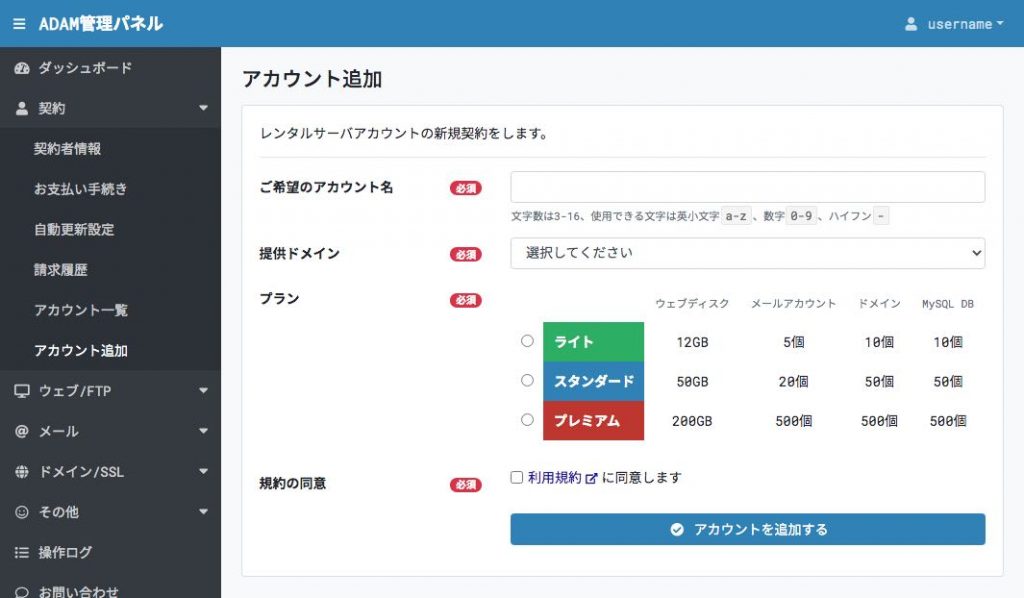Click the 20個 mail accounts value
The height and width of the screenshot is (598, 1024).
tap(793, 382)
